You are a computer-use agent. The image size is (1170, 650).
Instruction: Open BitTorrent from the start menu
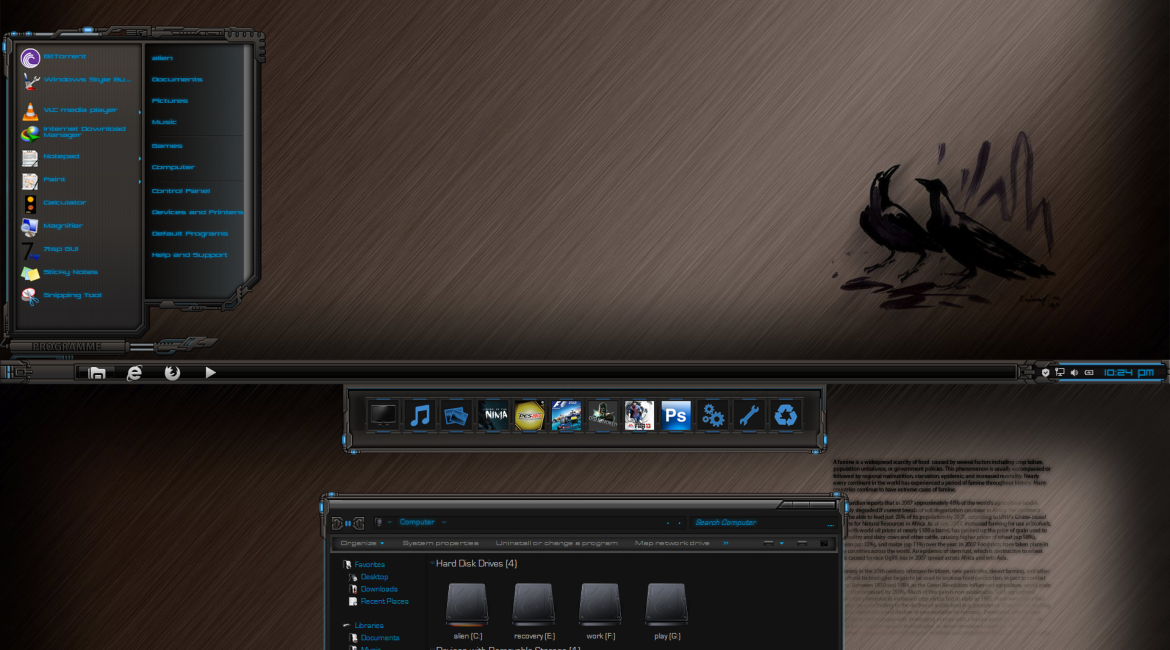click(x=64, y=57)
